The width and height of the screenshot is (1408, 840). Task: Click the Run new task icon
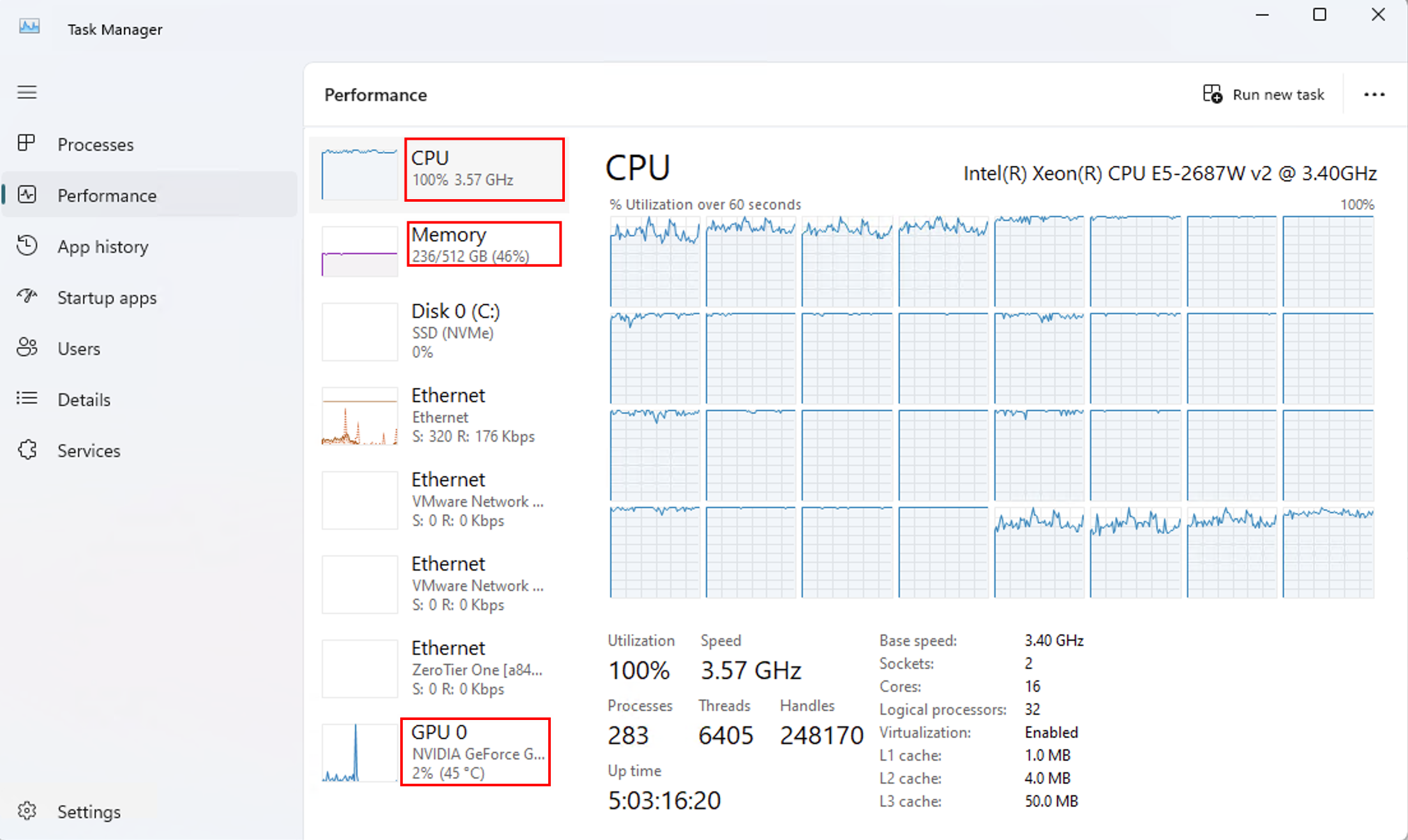pos(1212,94)
